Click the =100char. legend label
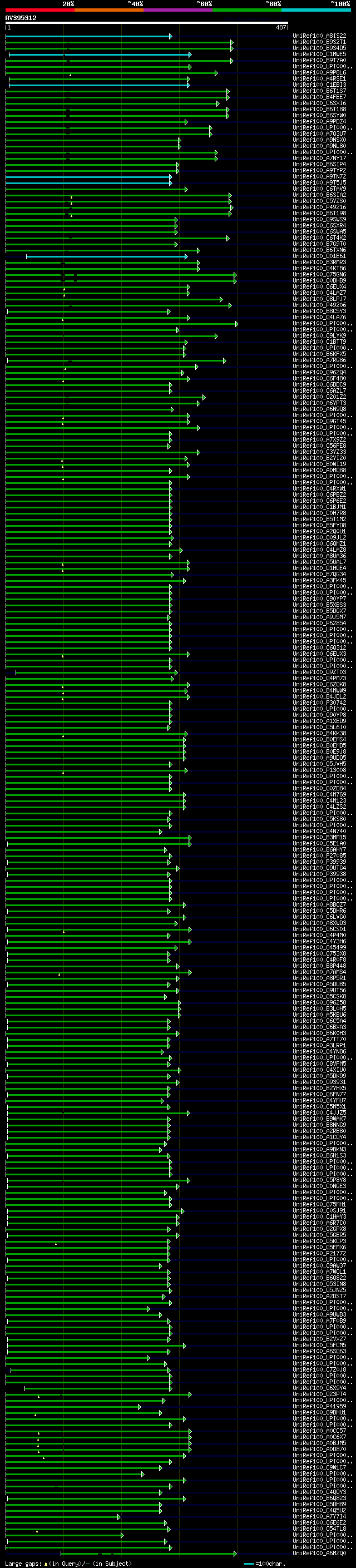 point(271,1564)
